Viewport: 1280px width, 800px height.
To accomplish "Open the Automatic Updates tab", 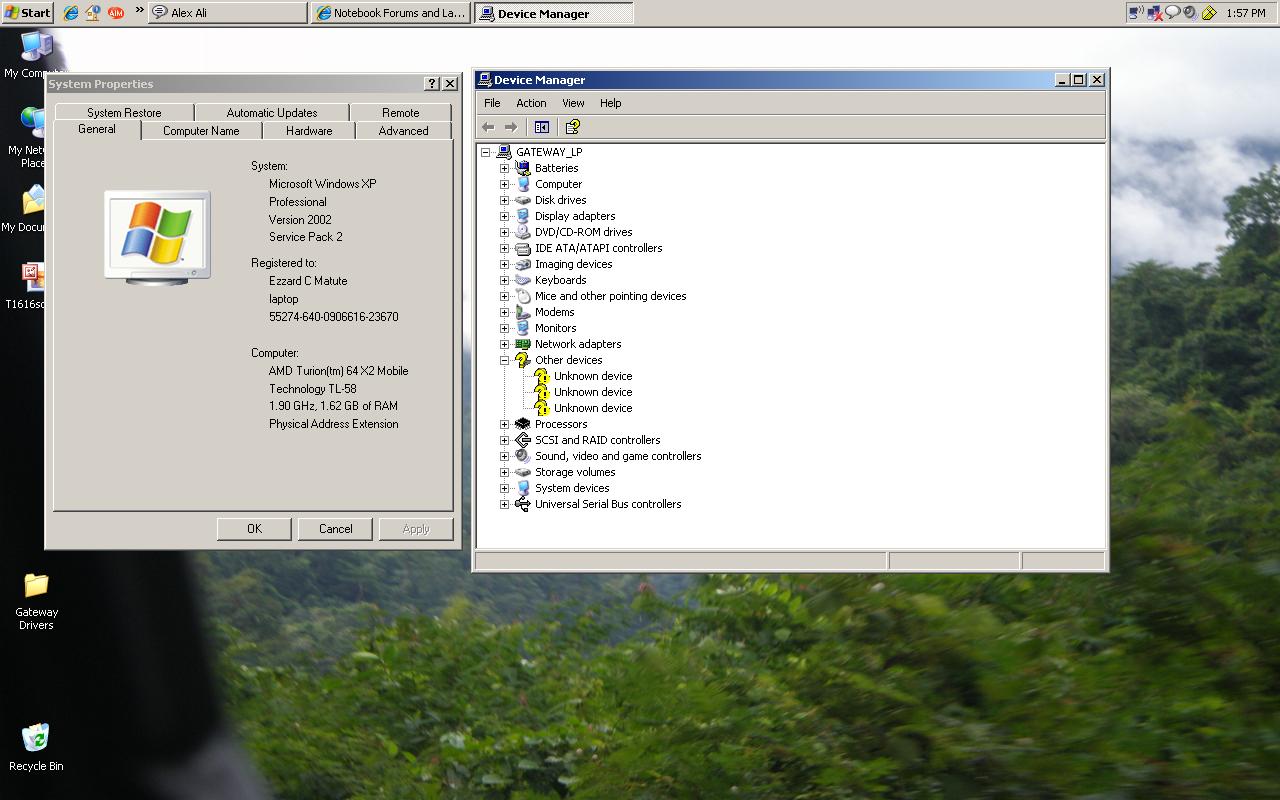I will point(272,113).
